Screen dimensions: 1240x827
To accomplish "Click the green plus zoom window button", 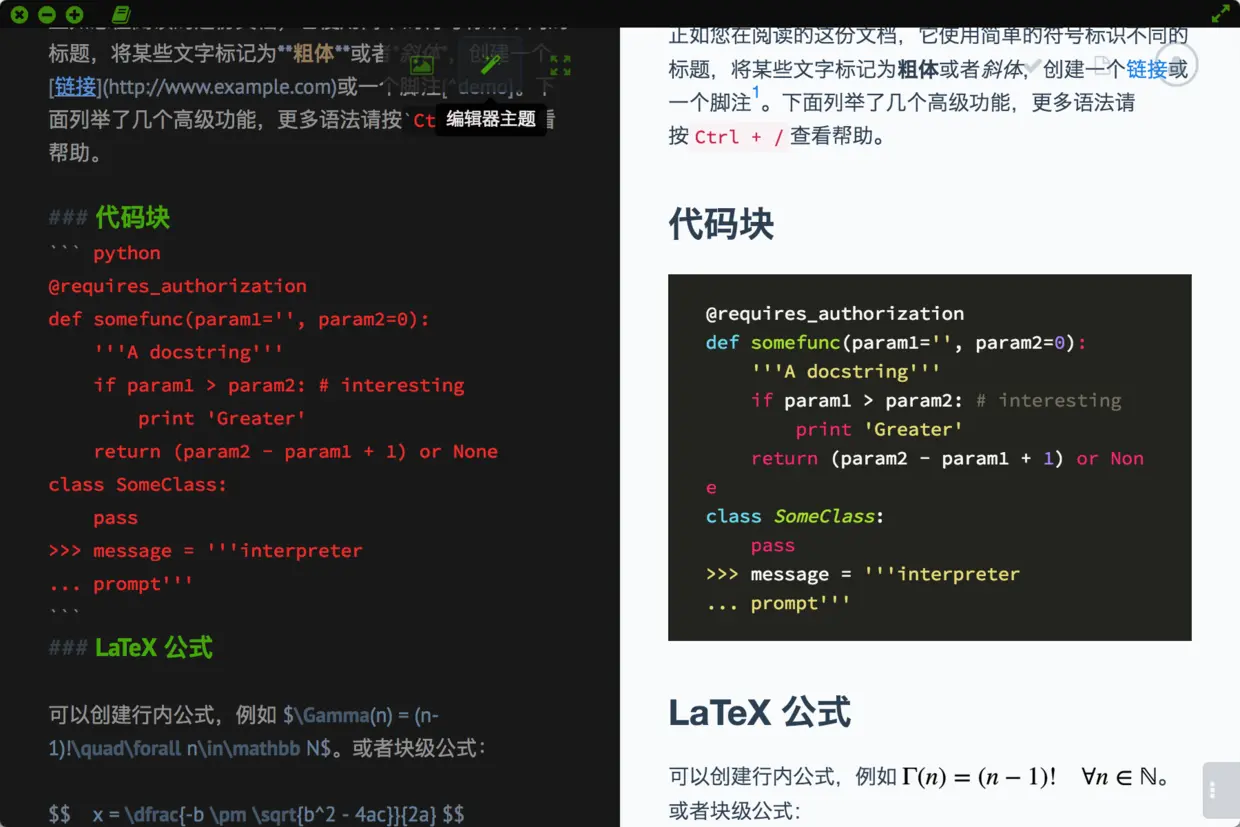I will (x=74, y=14).
